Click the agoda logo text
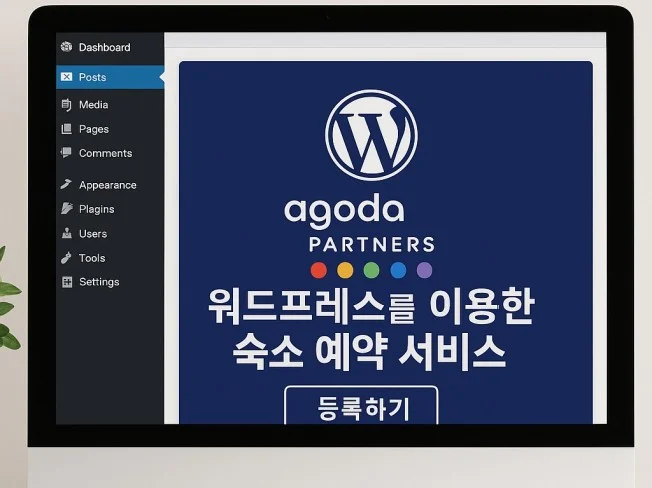652x488 pixels. coord(344,211)
